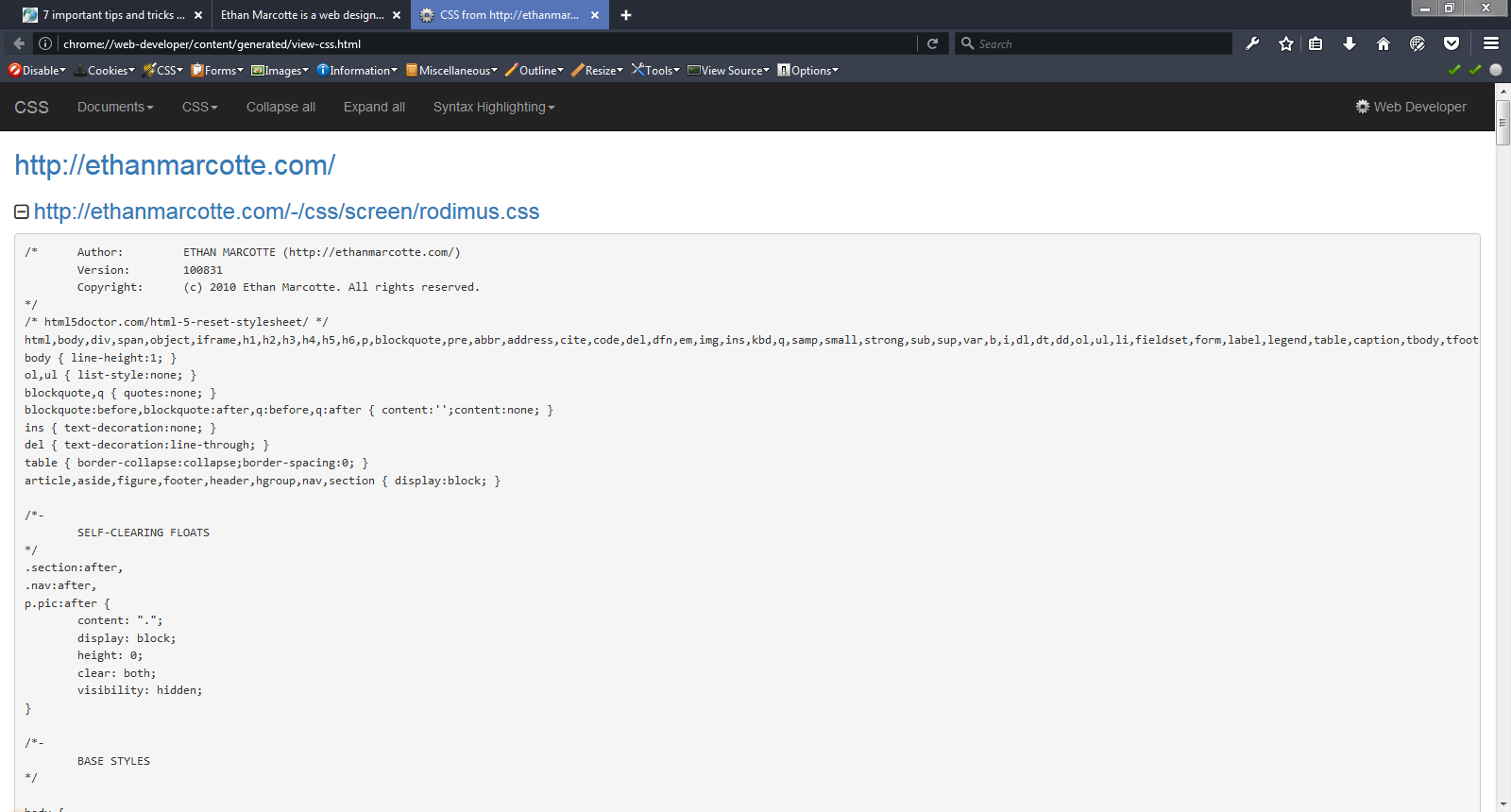This screenshot has height=812, width=1511.
Task: Open the Images toolbar menu
Action: coord(280,71)
